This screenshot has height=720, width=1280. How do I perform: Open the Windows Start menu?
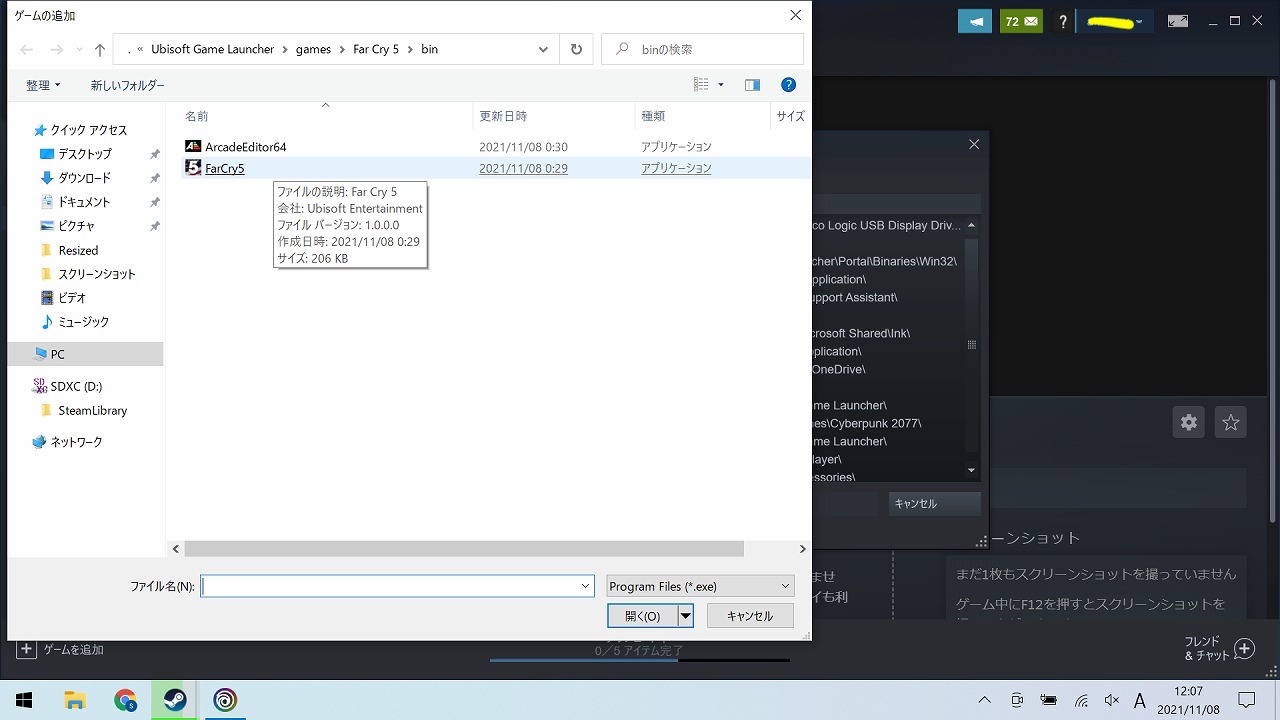(24, 700)
